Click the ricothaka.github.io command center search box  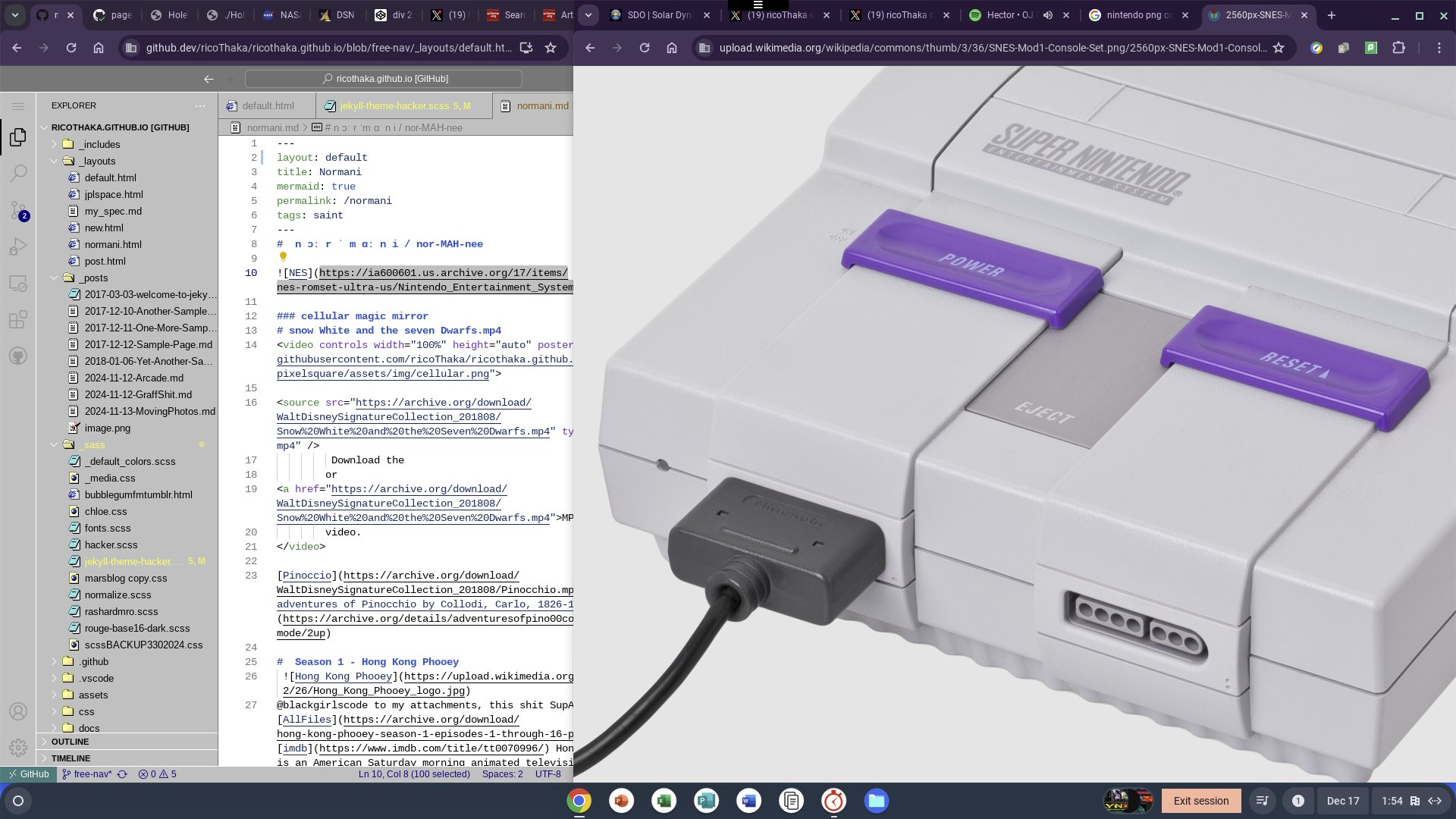[x=384, y=79]
